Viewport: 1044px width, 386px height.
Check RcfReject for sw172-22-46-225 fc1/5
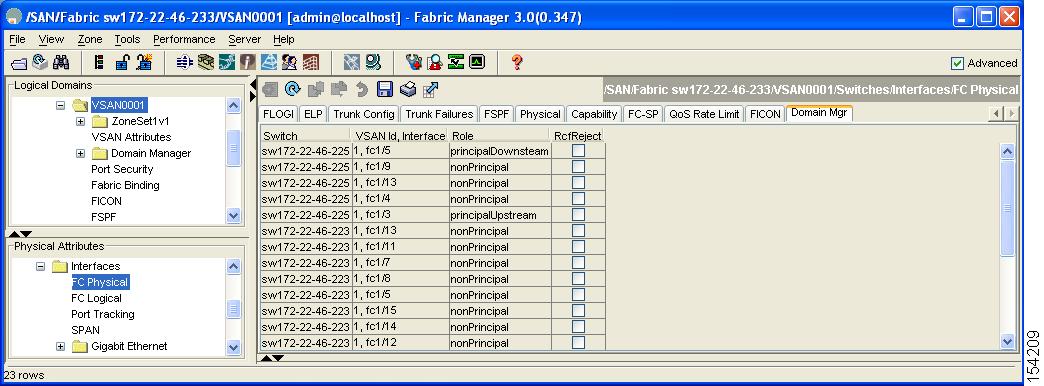click(579, 150)
